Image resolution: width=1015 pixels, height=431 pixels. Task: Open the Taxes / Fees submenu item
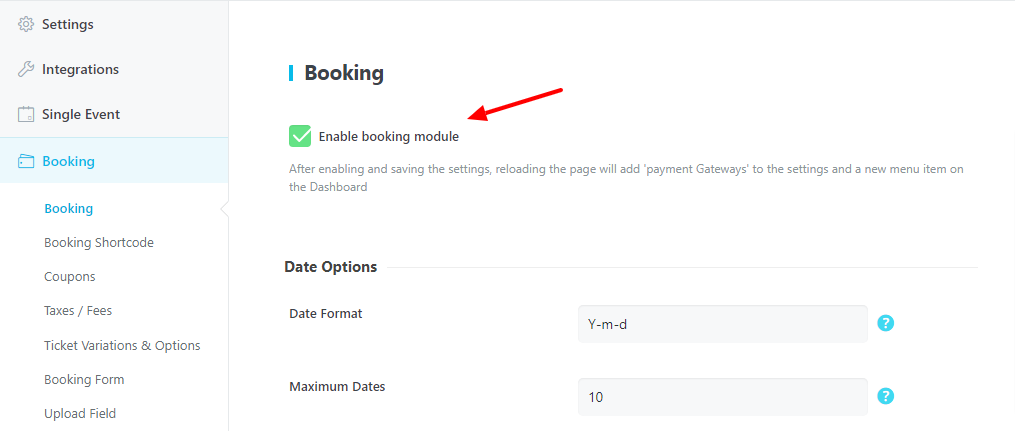[x=78, y=311]
